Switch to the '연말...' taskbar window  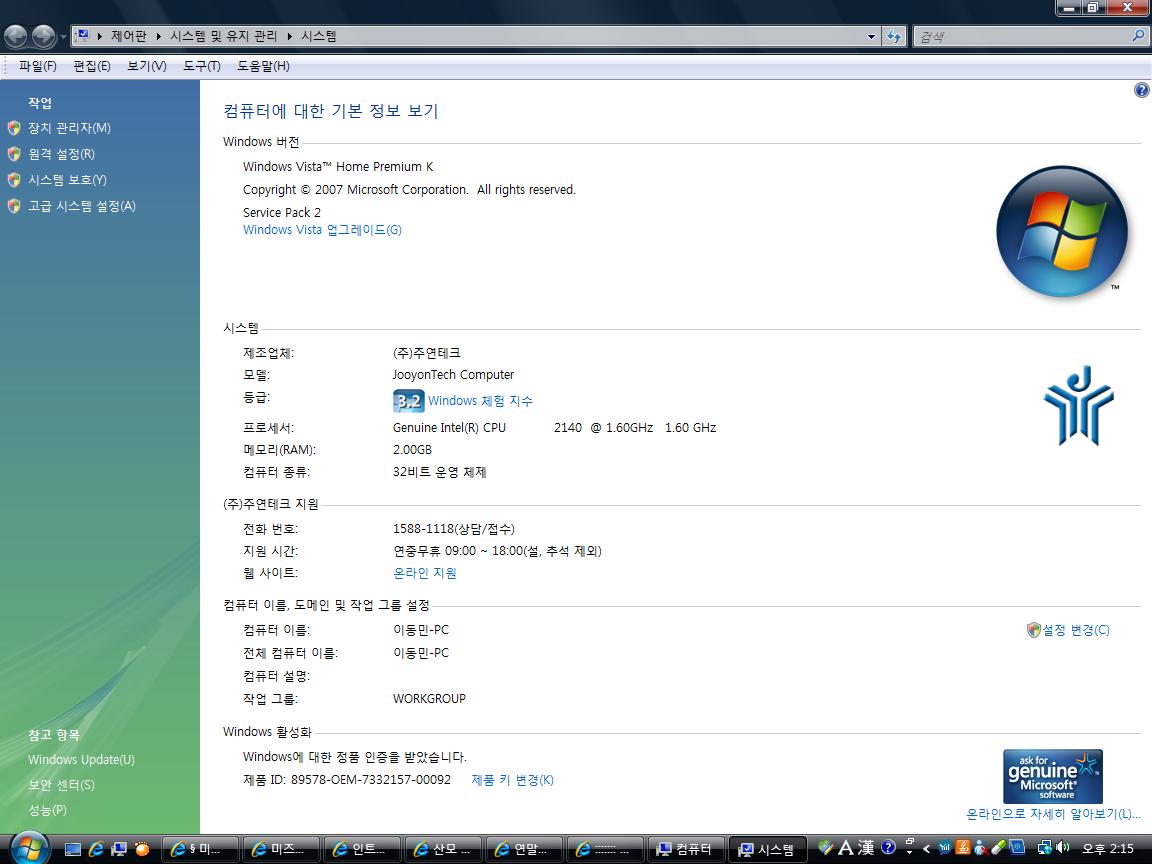[x=525, y=849]
